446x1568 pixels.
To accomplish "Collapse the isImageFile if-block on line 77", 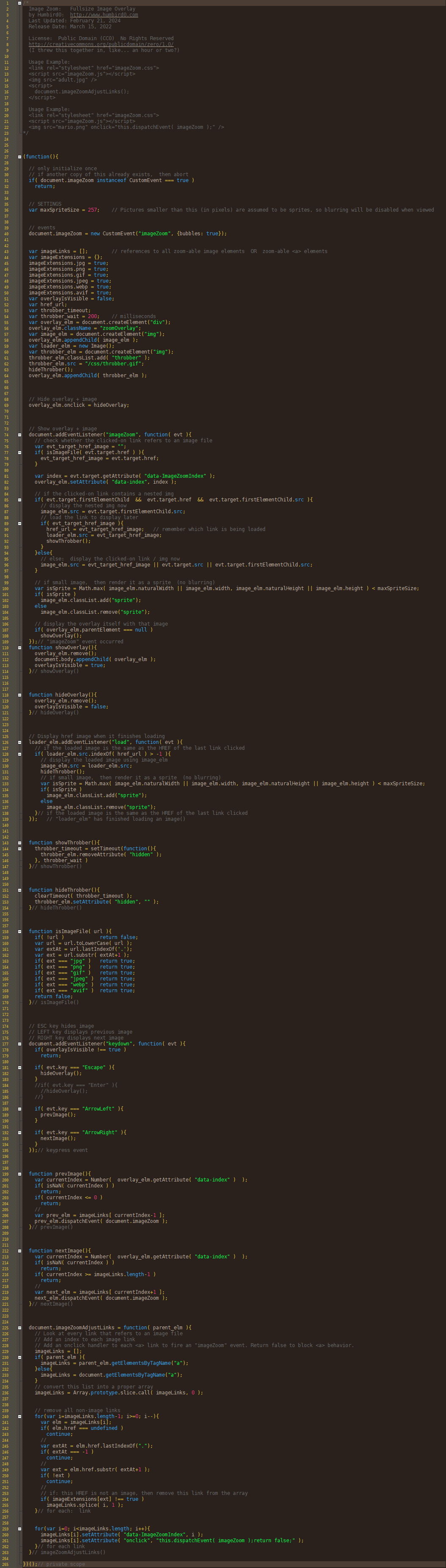I will (19, 452).
